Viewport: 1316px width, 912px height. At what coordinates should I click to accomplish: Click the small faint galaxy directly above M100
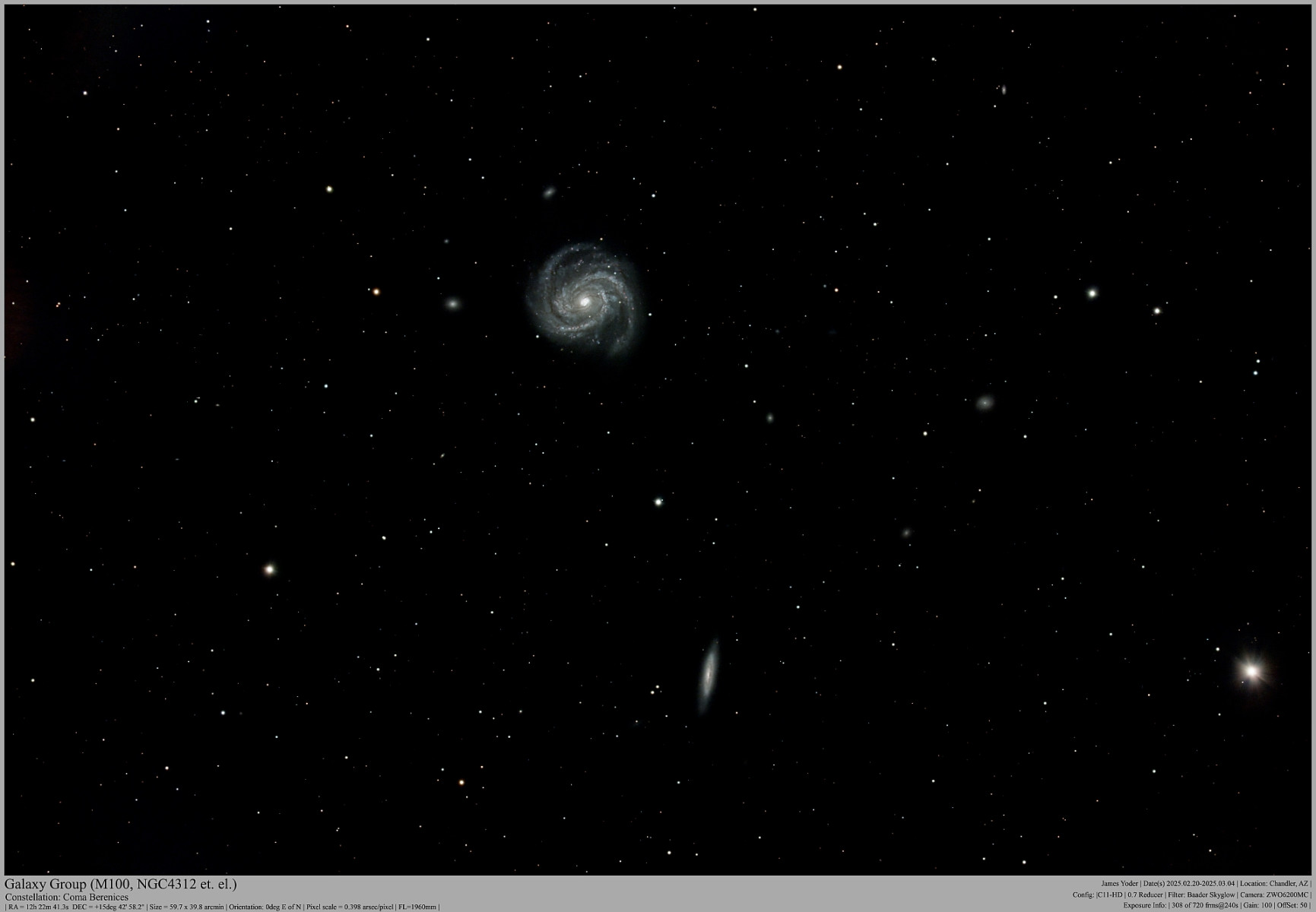pos(549,192)
